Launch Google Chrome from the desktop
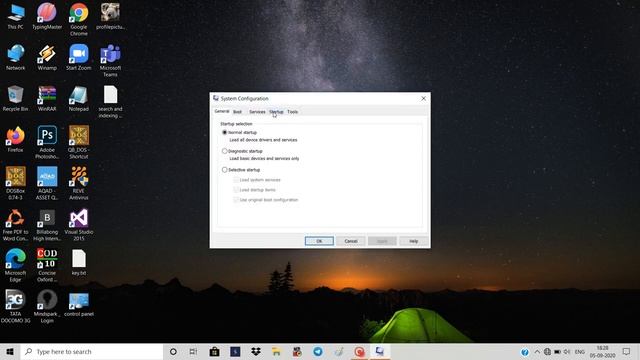Viewport: 640px width, 360px height. tap(79, 19)
